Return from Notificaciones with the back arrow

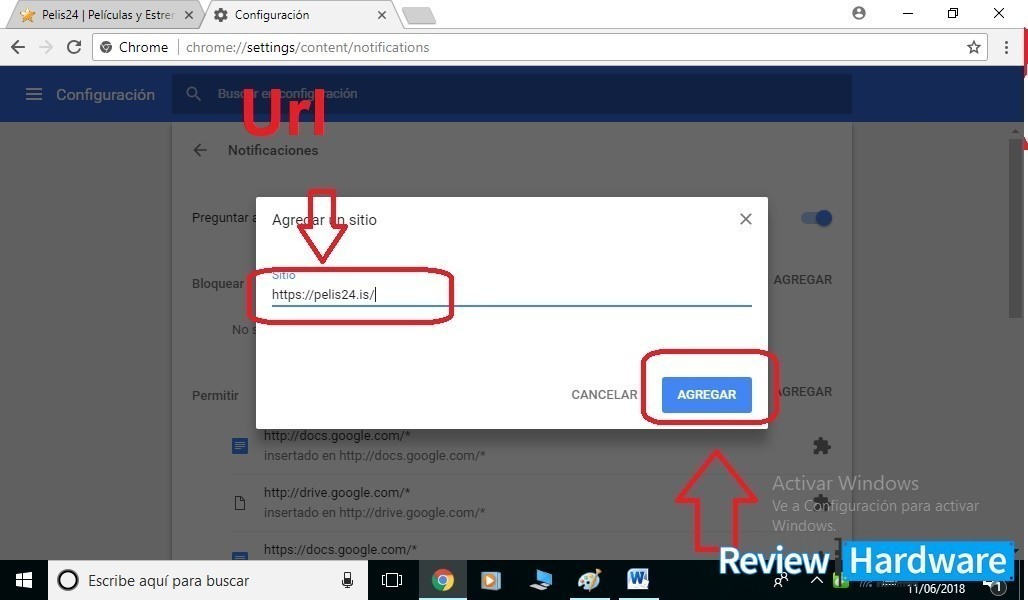(200, 150)
